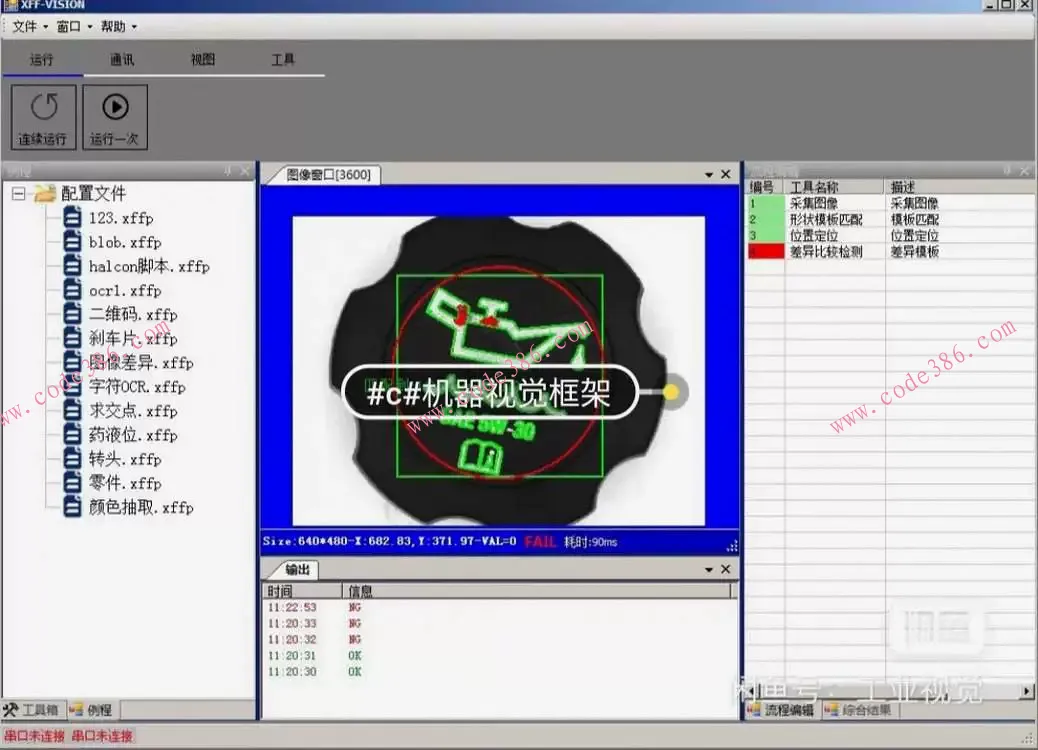Viewport: 1038px width, 750px height.
Task: Click file icon of halcon脚本.xffp
Action: 72,266
